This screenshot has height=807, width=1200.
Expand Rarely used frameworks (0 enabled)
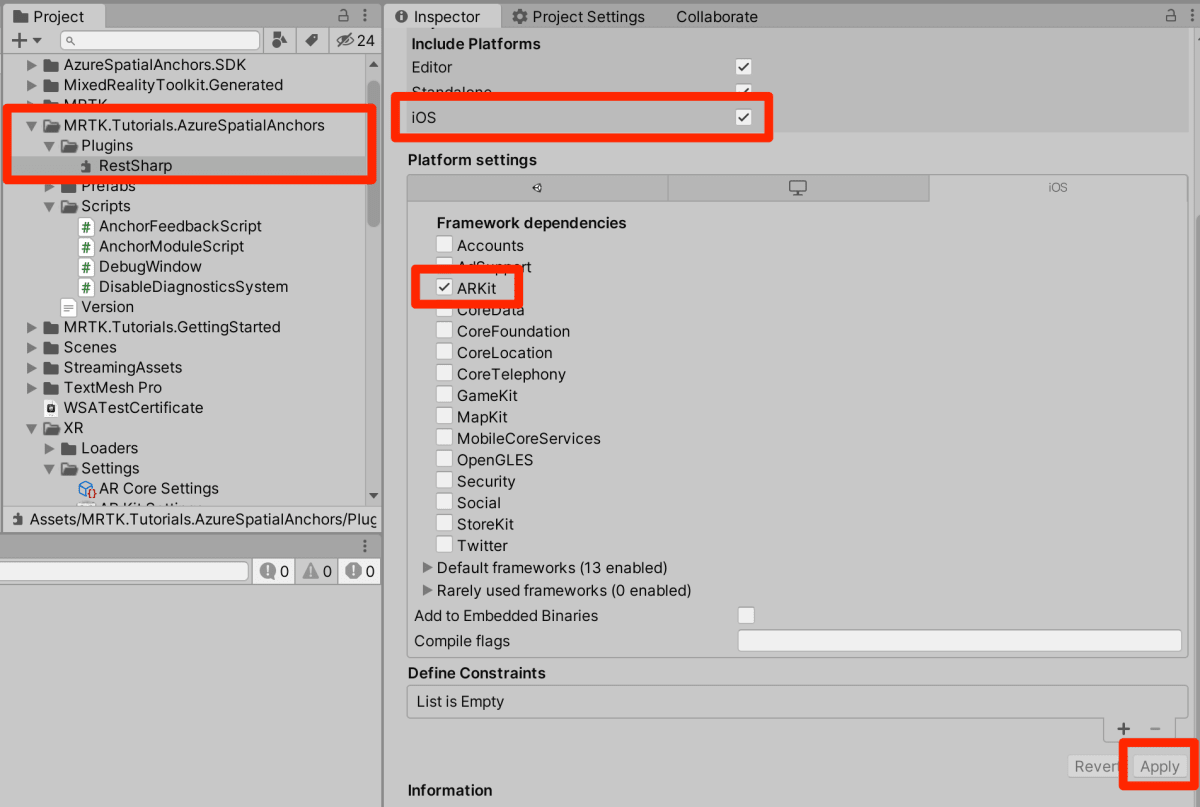tap(428, 590)
